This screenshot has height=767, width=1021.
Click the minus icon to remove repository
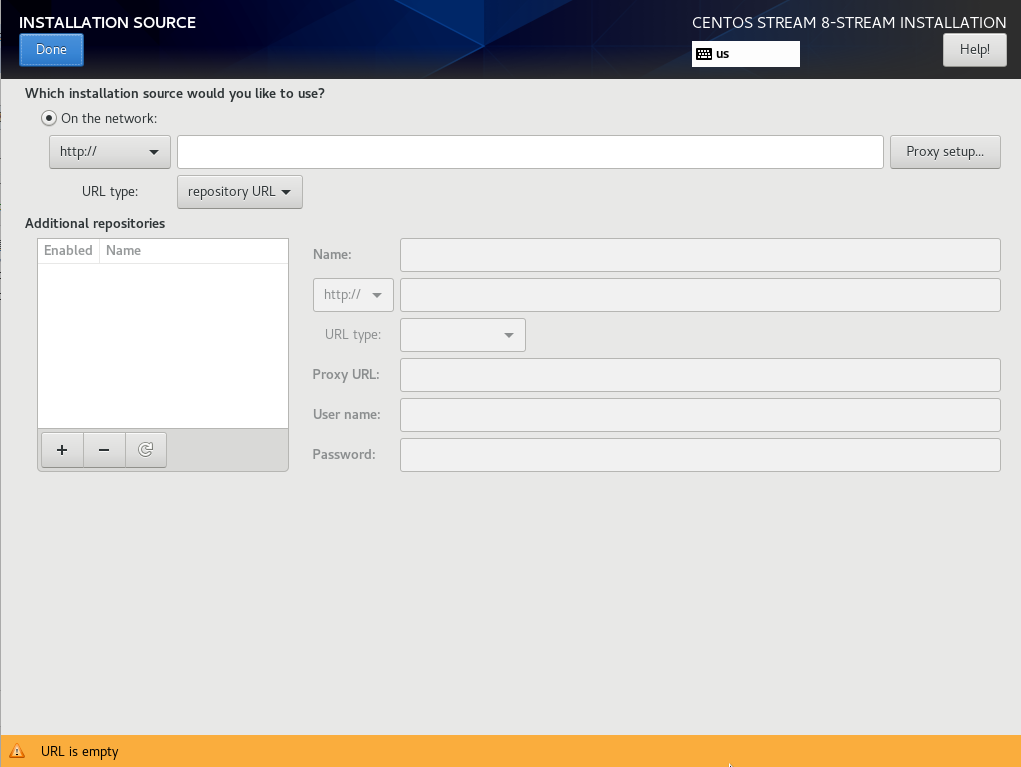[x=104, y=450]
